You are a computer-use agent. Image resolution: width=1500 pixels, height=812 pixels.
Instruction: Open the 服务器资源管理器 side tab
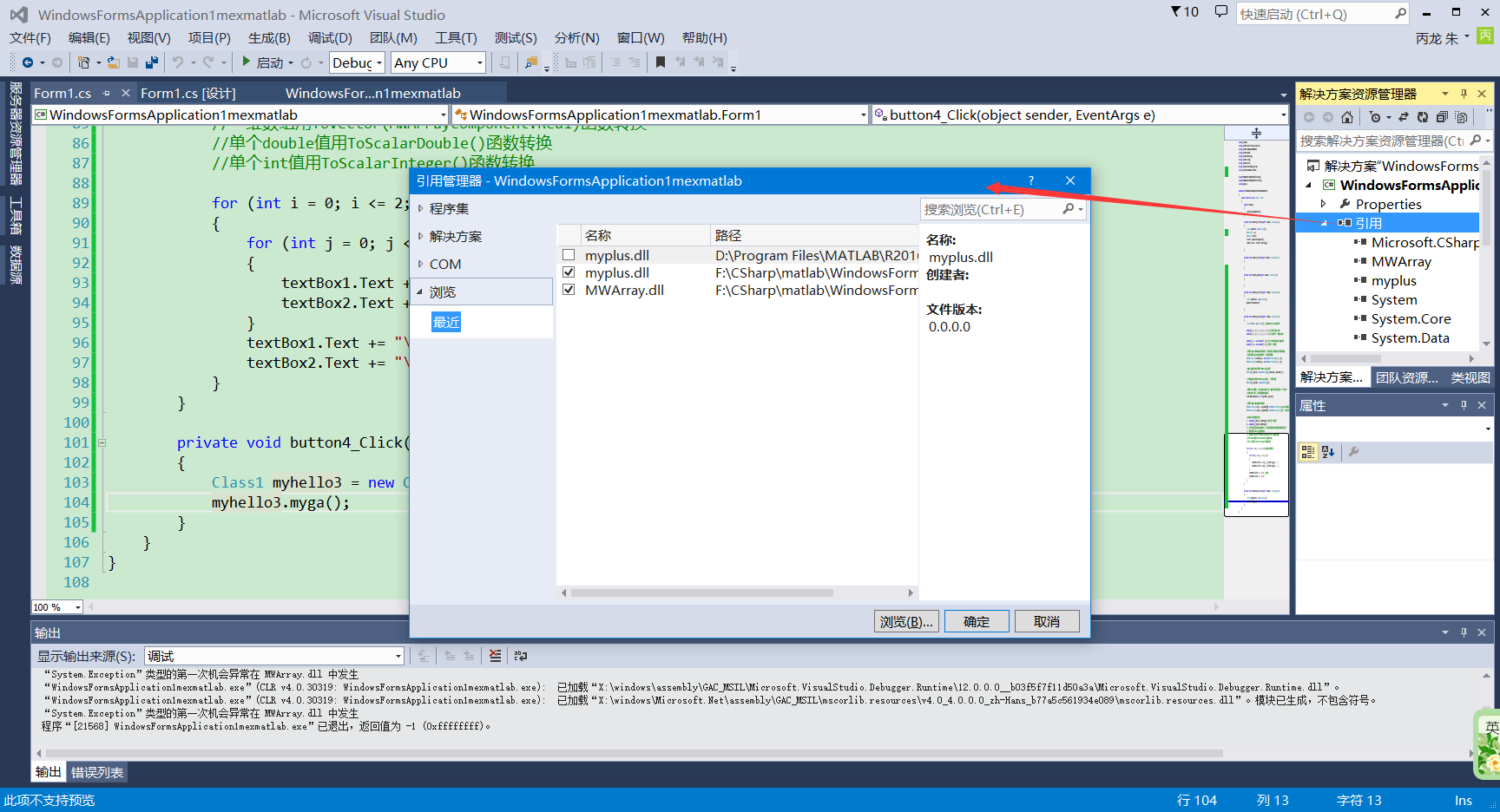[16, 133]
